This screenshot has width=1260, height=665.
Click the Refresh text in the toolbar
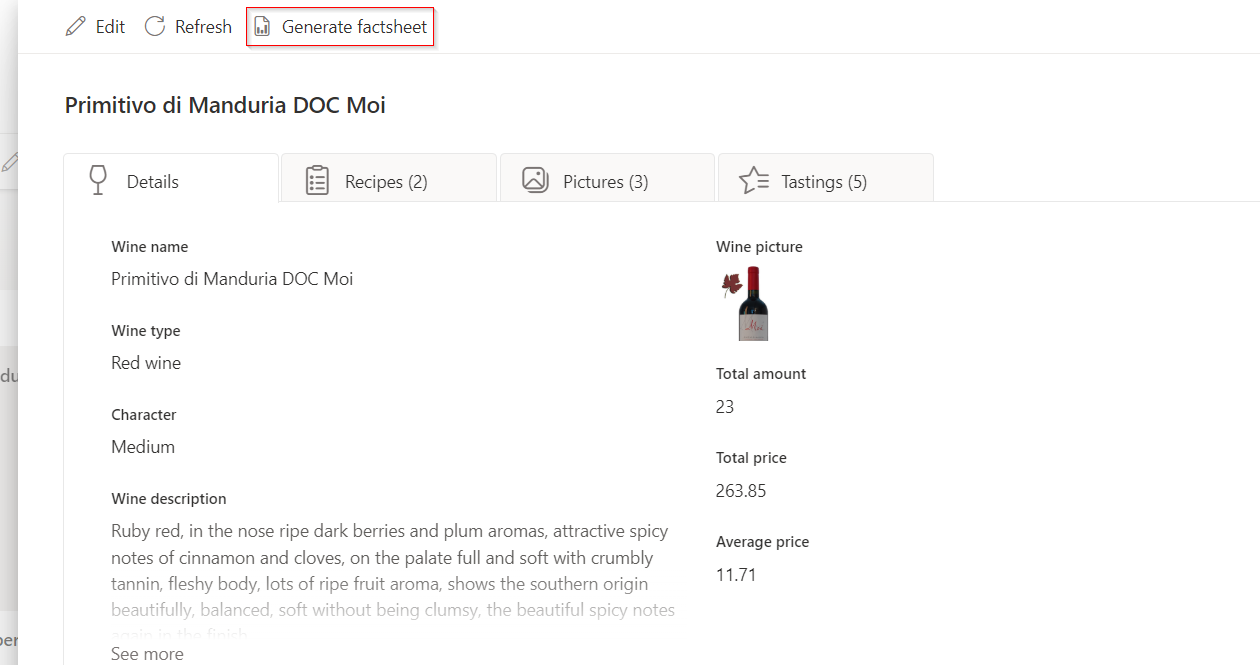203,27
